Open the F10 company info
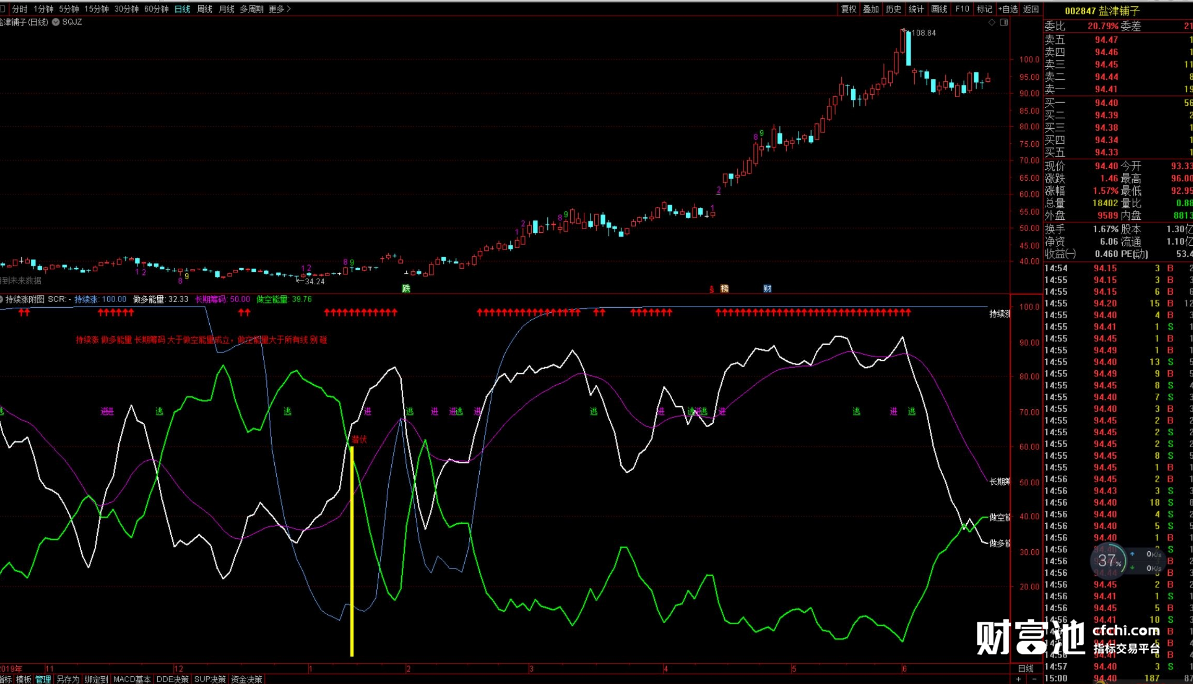Image resolution: width=1193 pixels, height=684 pixels. pos(962,9)
